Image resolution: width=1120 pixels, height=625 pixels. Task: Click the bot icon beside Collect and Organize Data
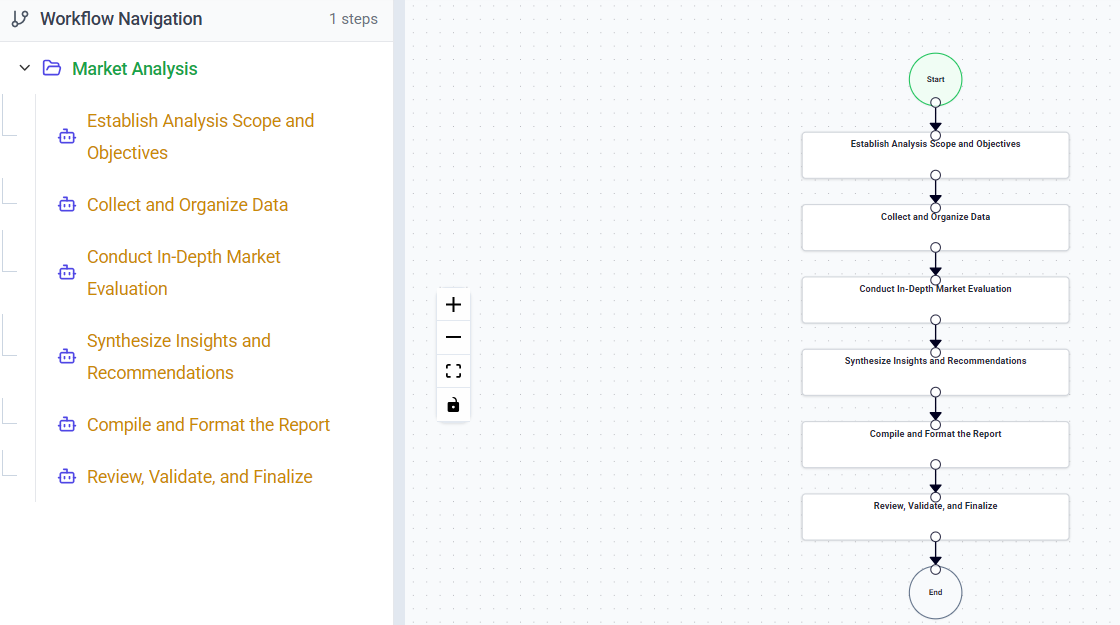click(x=66, y=204)
